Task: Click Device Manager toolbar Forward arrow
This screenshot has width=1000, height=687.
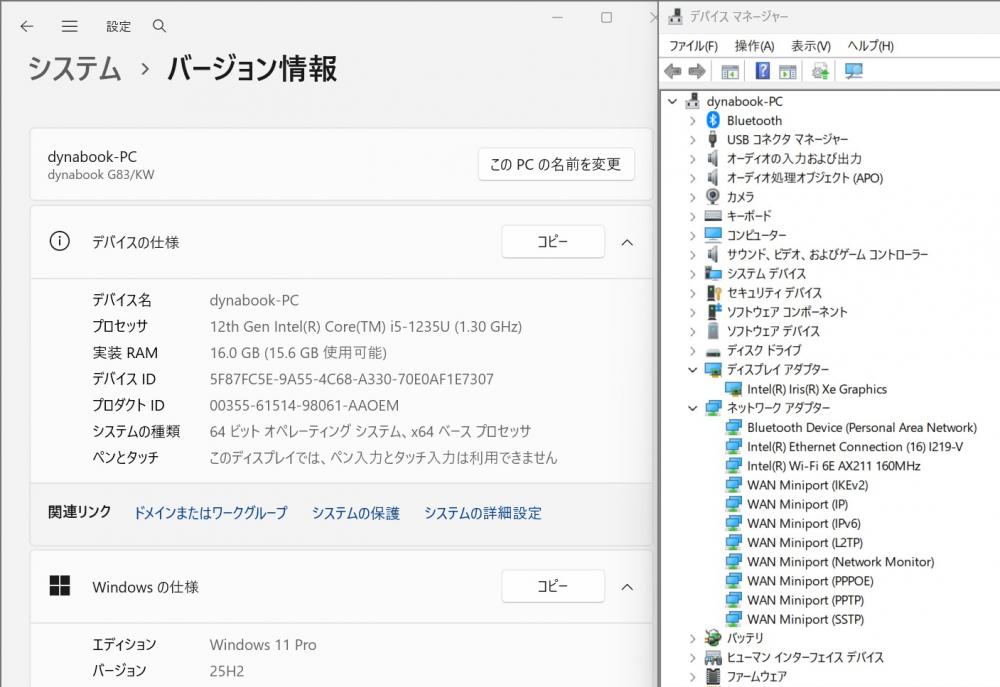Action: pyautogui.click(x=696, y=71)
